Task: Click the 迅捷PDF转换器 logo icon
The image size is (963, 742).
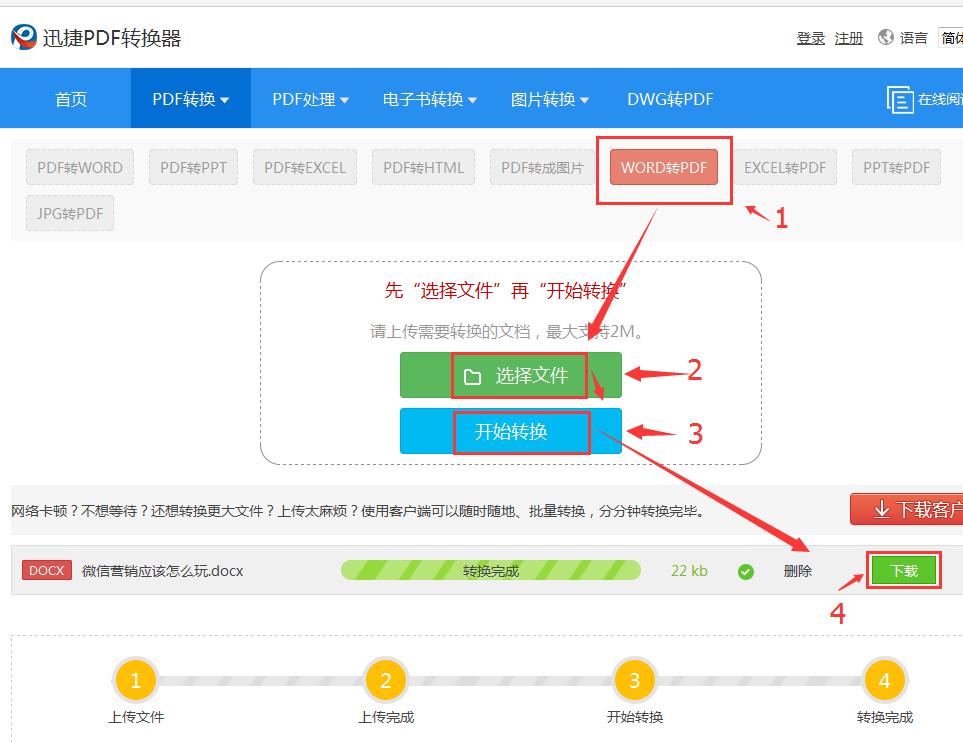Action: pyautogui.click(x=21, y=34)
